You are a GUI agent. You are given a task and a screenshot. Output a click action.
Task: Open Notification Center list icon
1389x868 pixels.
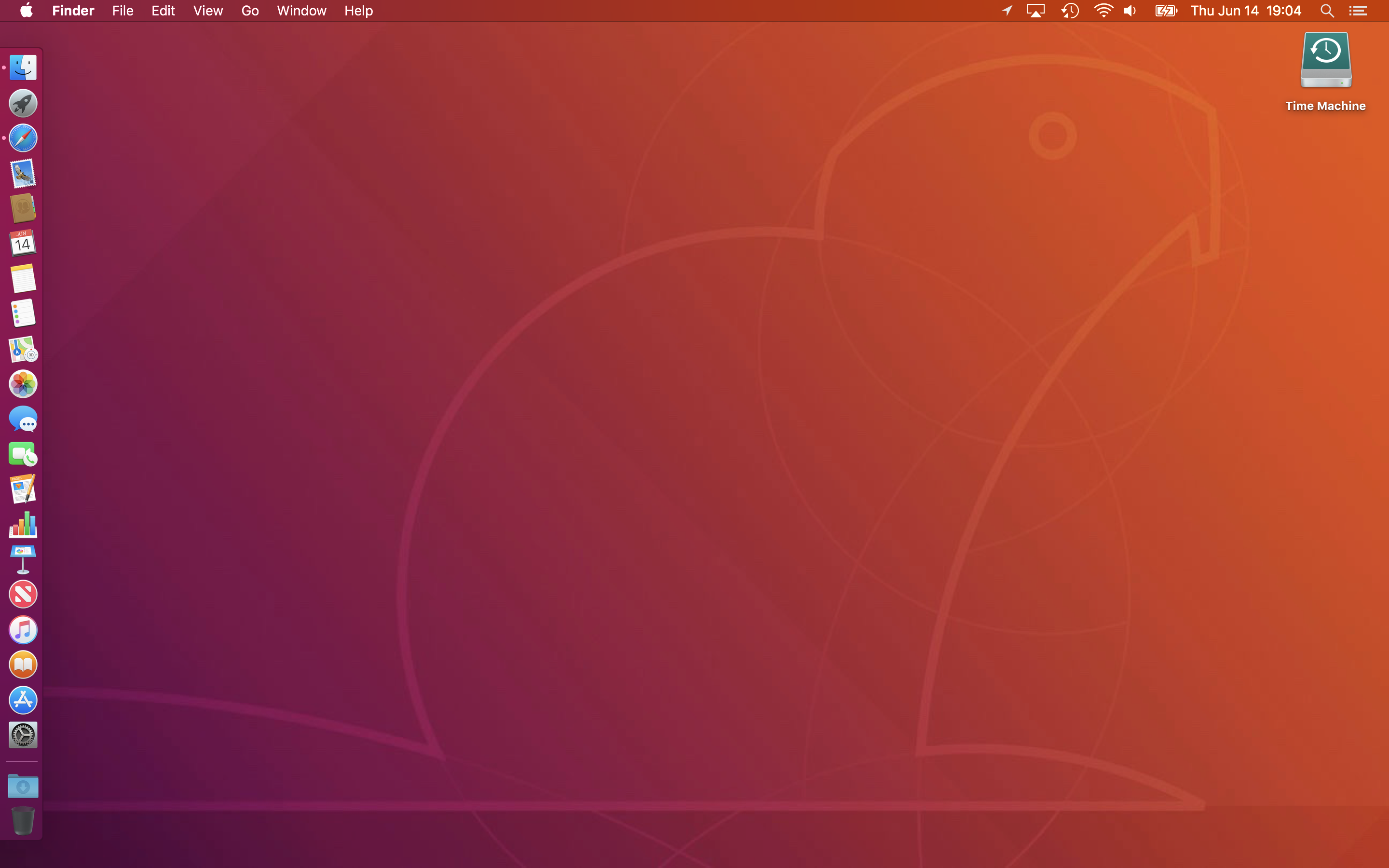tap(1358, 10)
